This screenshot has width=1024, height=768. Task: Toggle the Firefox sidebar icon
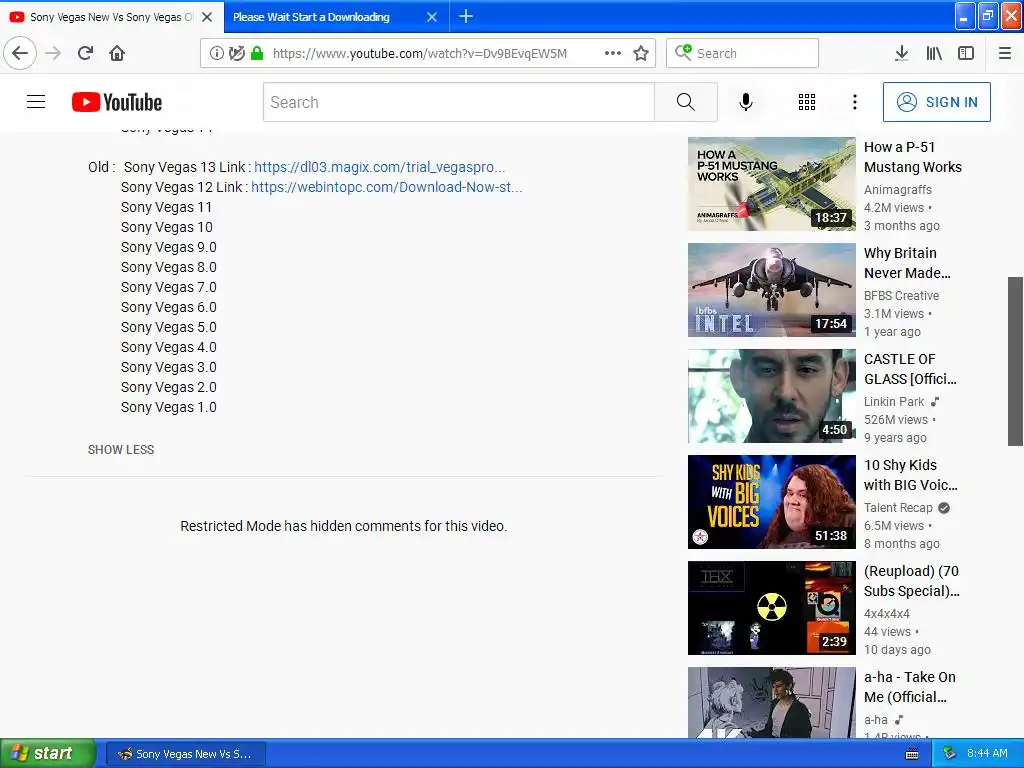click(x=966, y=53)
